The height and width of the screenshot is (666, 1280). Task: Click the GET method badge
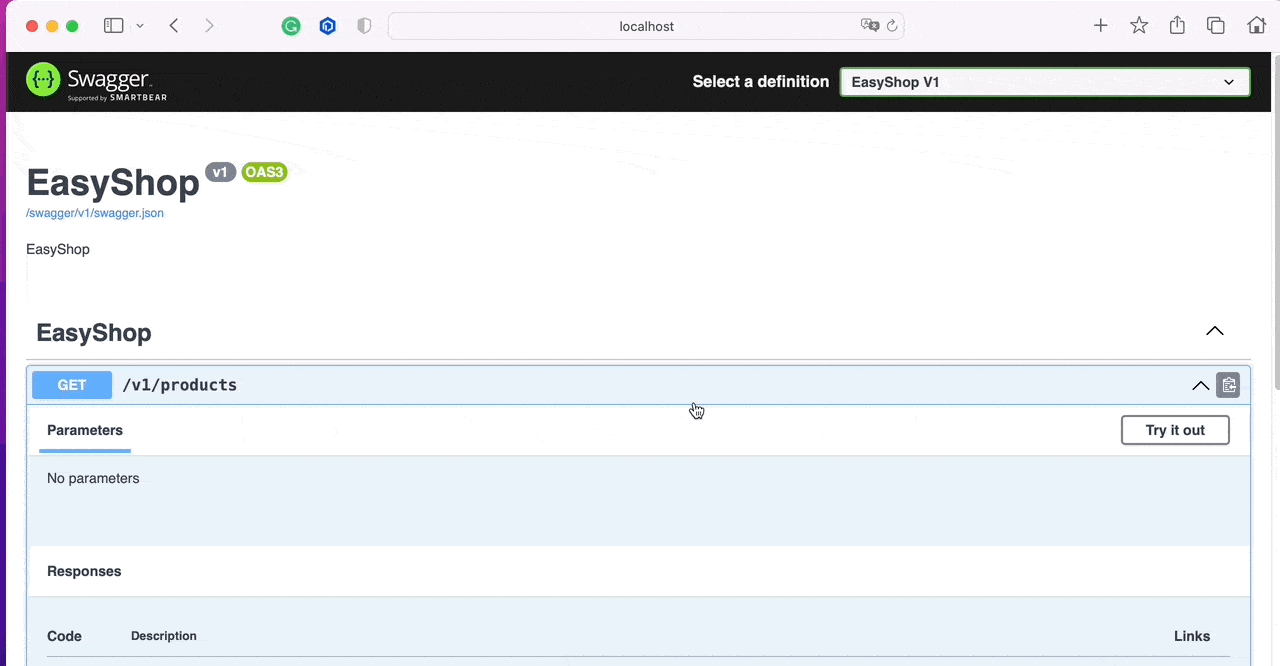pyautogui.click(x=72, y=385)
